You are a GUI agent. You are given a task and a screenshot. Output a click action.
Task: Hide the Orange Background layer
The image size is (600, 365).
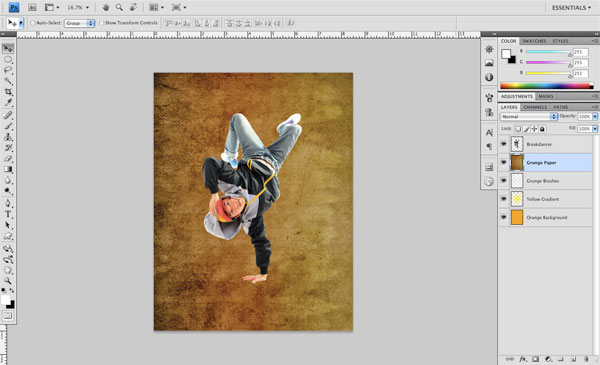point(504,217)
